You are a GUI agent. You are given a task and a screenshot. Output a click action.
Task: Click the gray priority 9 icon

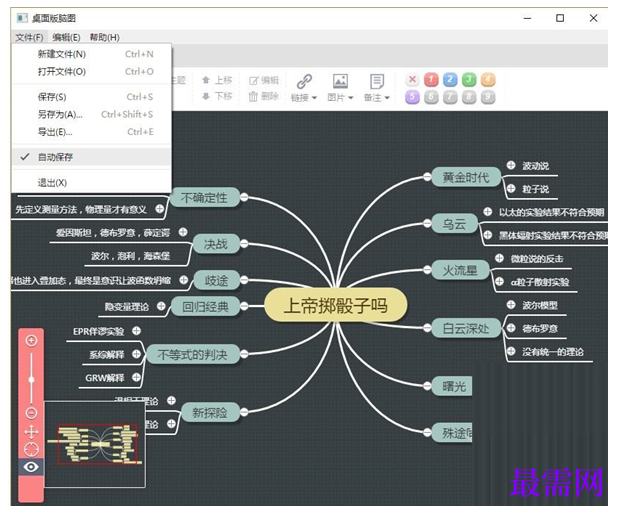488,97
